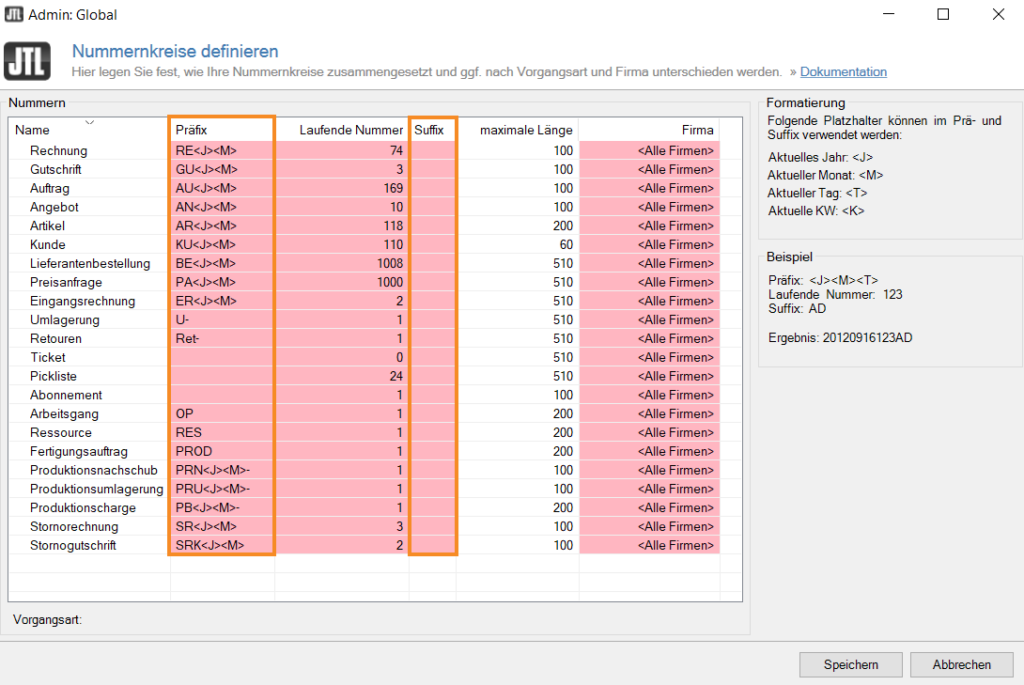Click the Suffix column header
Screen dimensions: 1024x685
coord(432,130)
